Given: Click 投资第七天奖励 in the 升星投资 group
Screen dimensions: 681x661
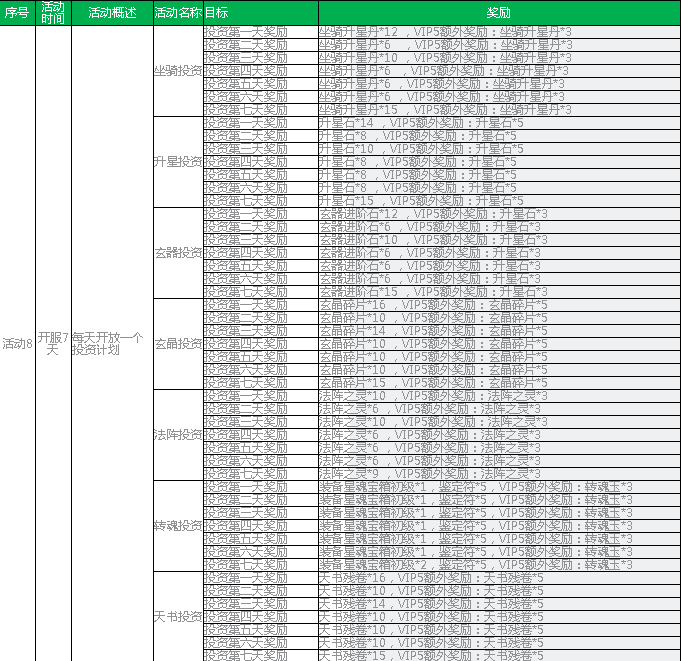Looking at the screenshot, I should click(x=261, y=201).
